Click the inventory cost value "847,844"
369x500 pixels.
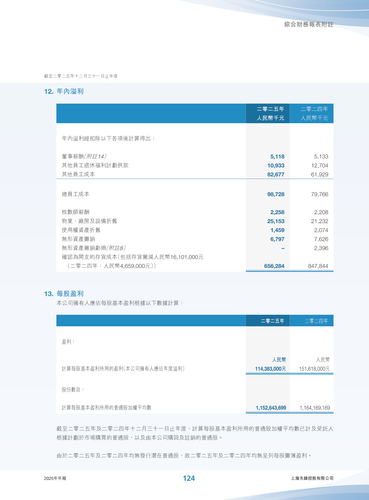pyautogui.click(x=318, y=266)
